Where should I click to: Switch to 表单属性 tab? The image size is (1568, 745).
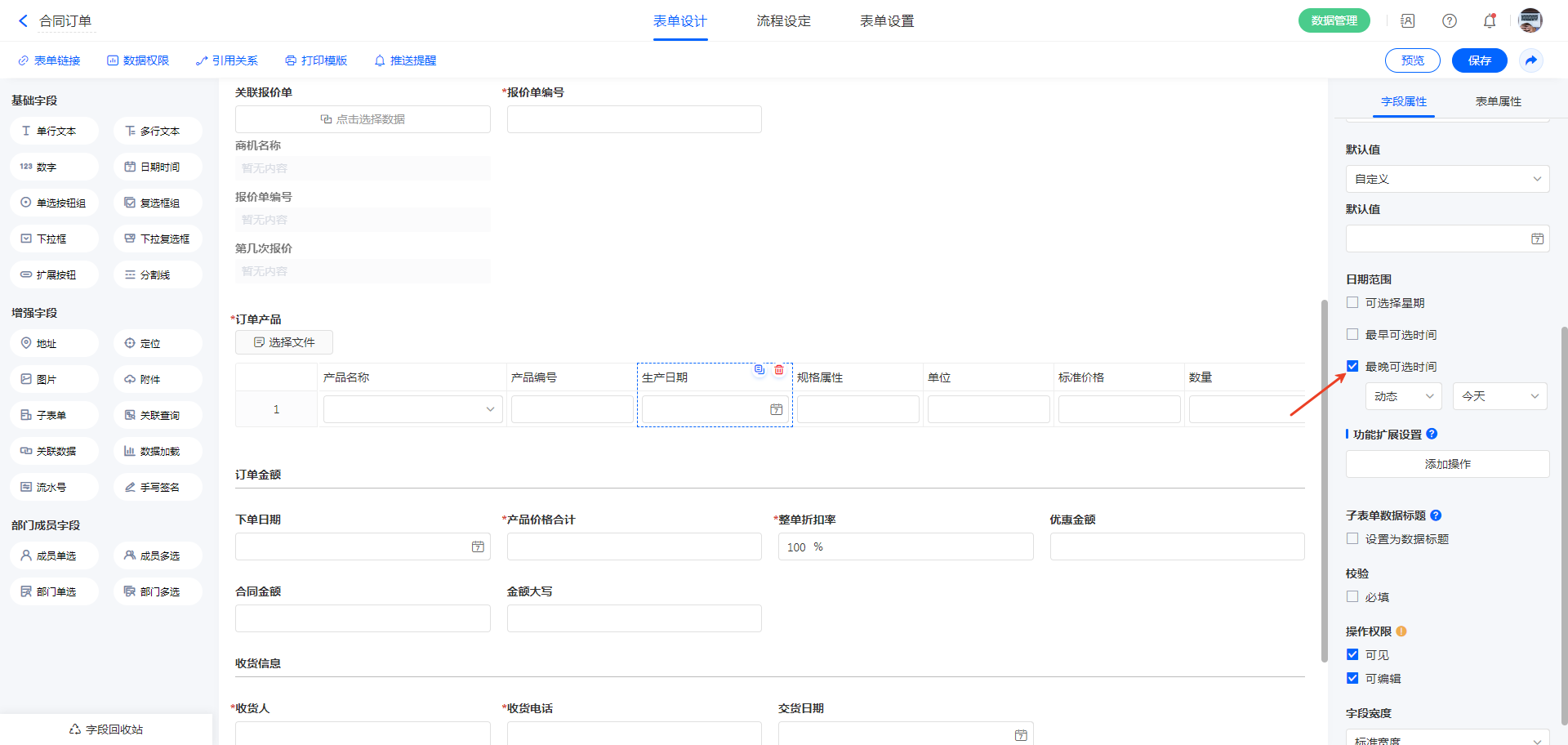pyautogui.click(x=1498, y=101)
